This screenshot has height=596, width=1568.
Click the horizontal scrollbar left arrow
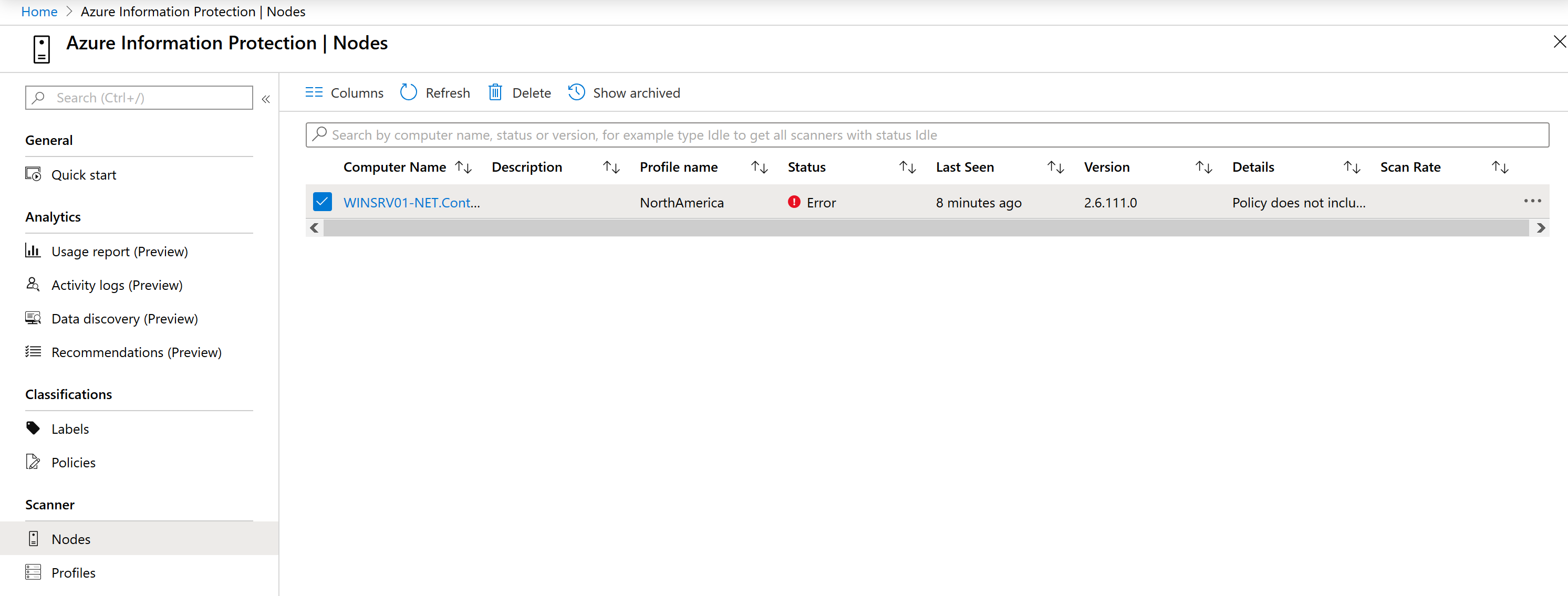click(x=314, y=228)
